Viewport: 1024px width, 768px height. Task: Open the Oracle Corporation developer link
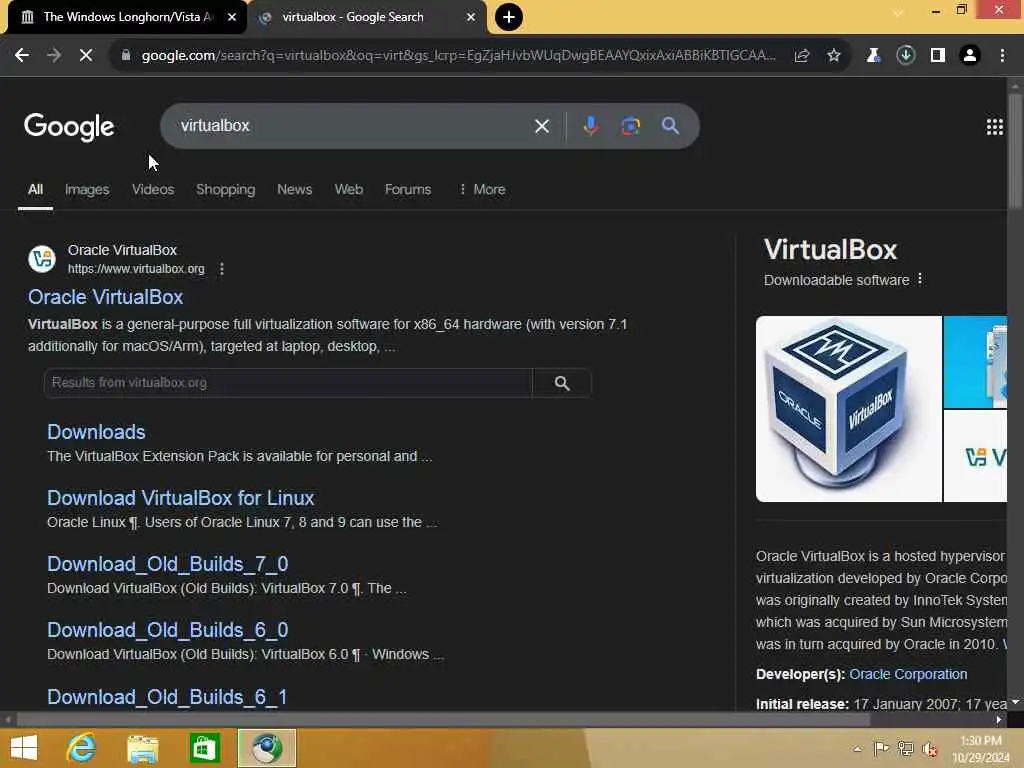(x=908, y=674)
